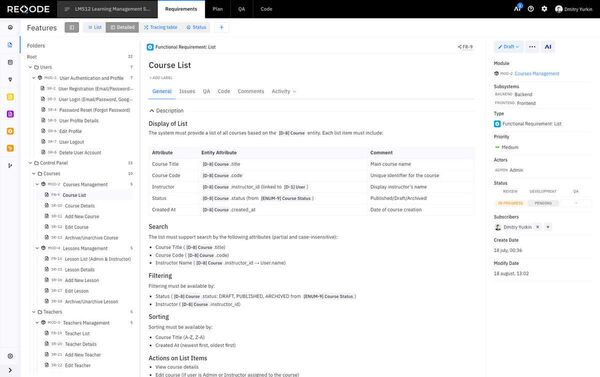Open the requirements document icon in left sidebar
Viewport: 600px width, 377px height.
[x=10, y=45]
